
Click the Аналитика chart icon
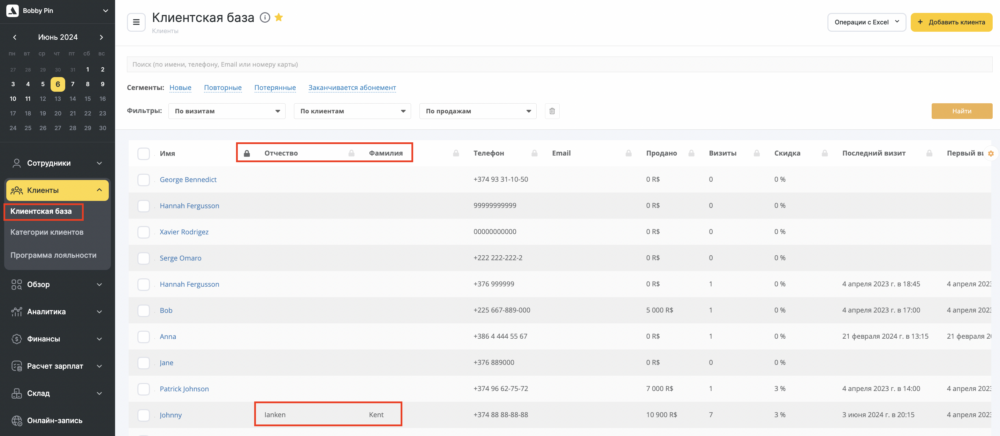click(x=17, y=312)
